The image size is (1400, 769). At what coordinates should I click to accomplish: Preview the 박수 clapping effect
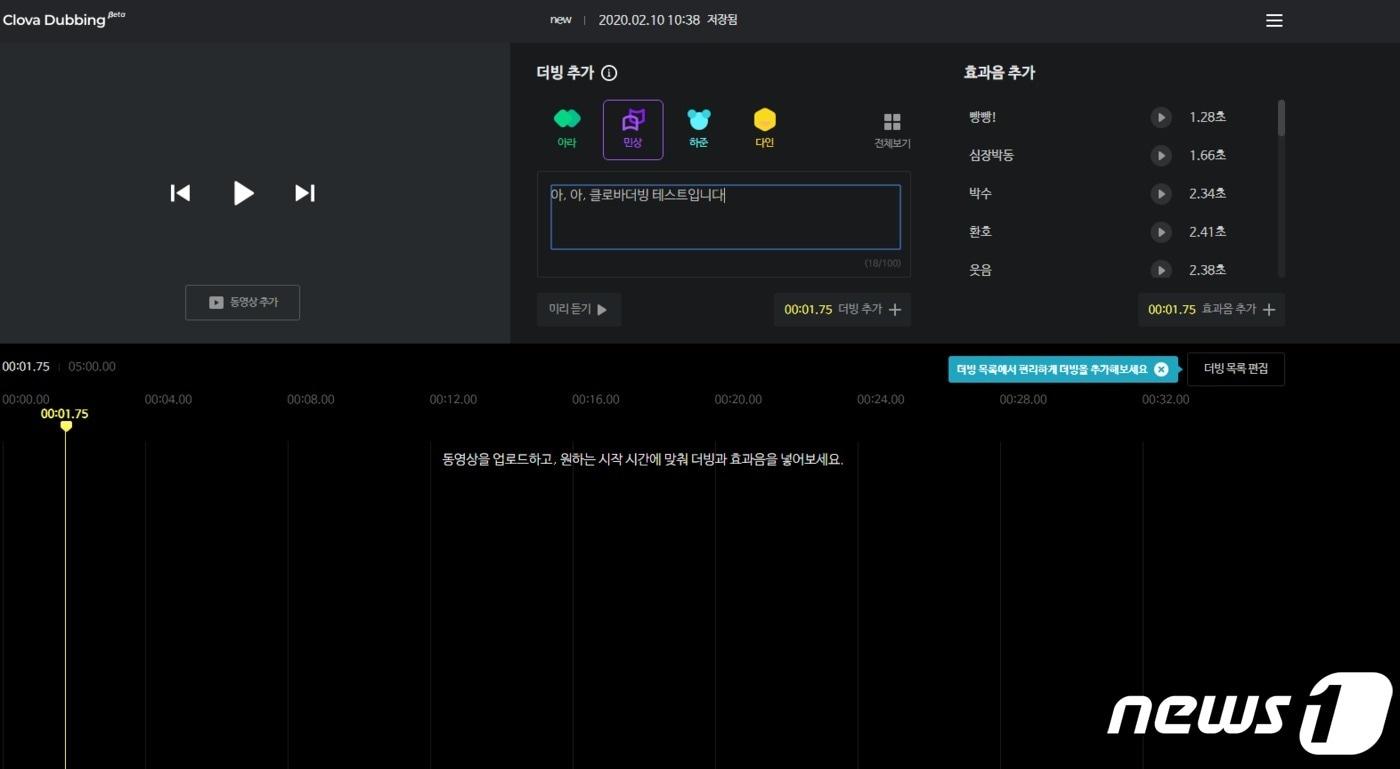(x=1160, y=193)
